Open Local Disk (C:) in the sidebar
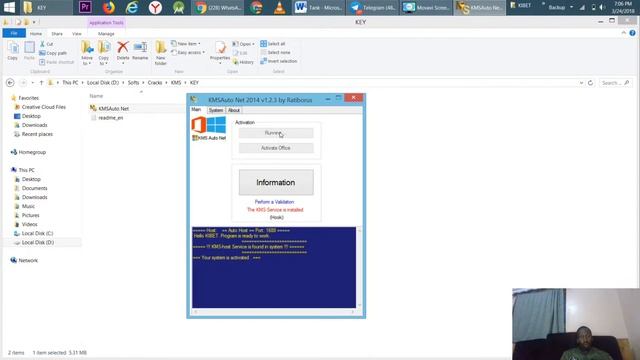The width and height of the screenshot is (640, 360). [x=37, y=233]
